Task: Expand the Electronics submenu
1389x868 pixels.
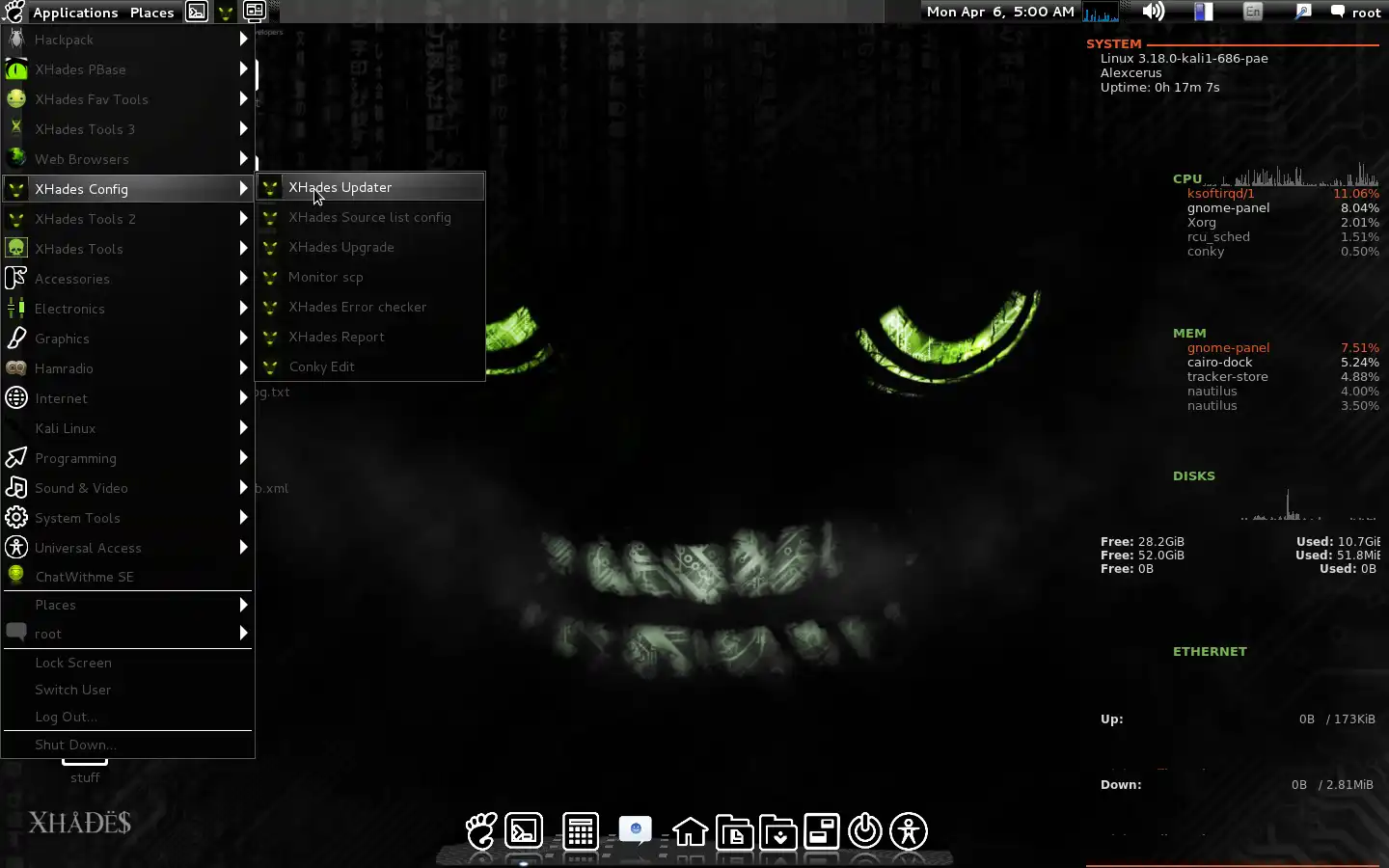Action: tap(127, 309)
